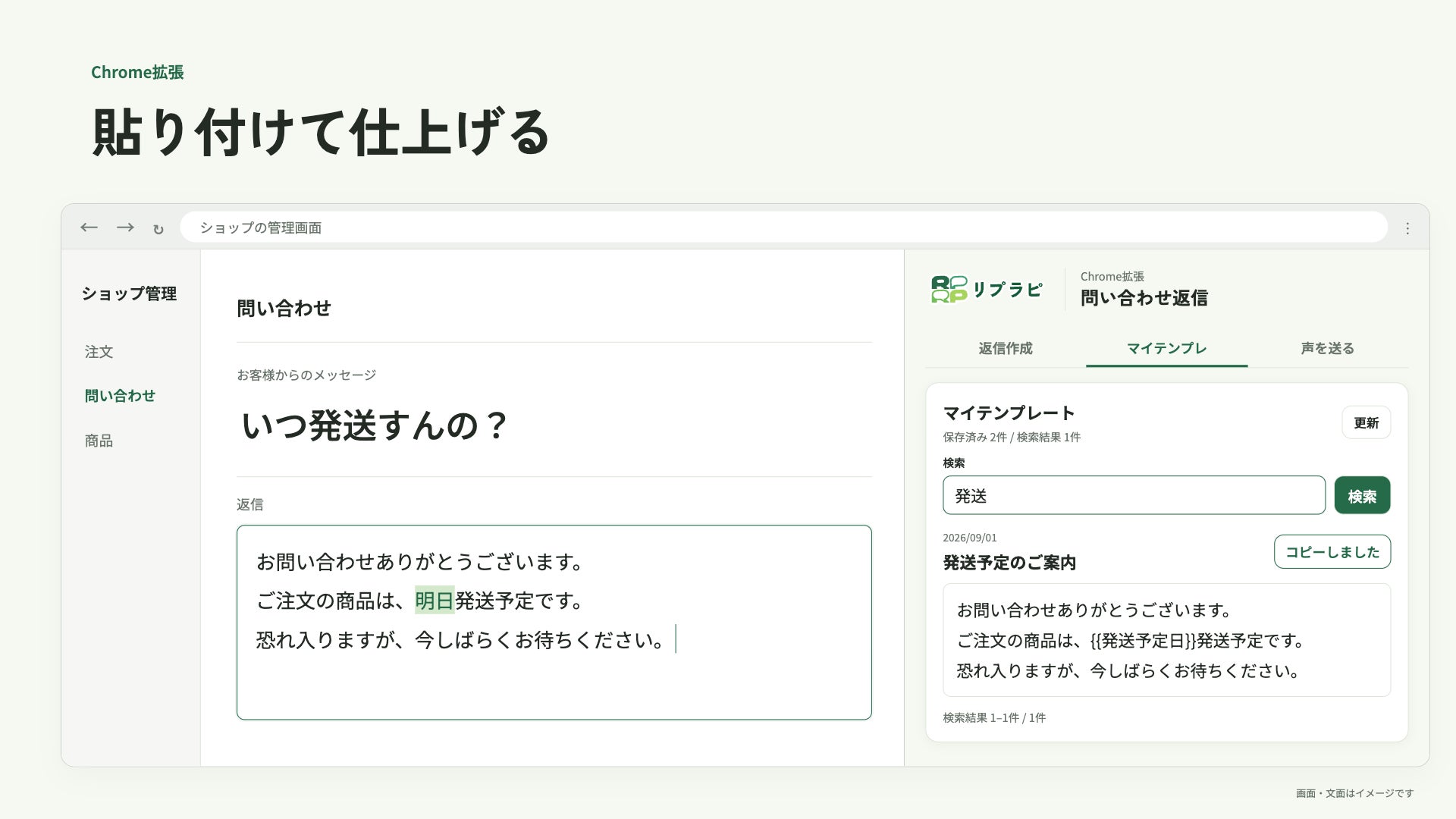Click the コピーしました button
Image resolution: width=1456 pixels, height=819 pixels.
(x=1332, y=551)
